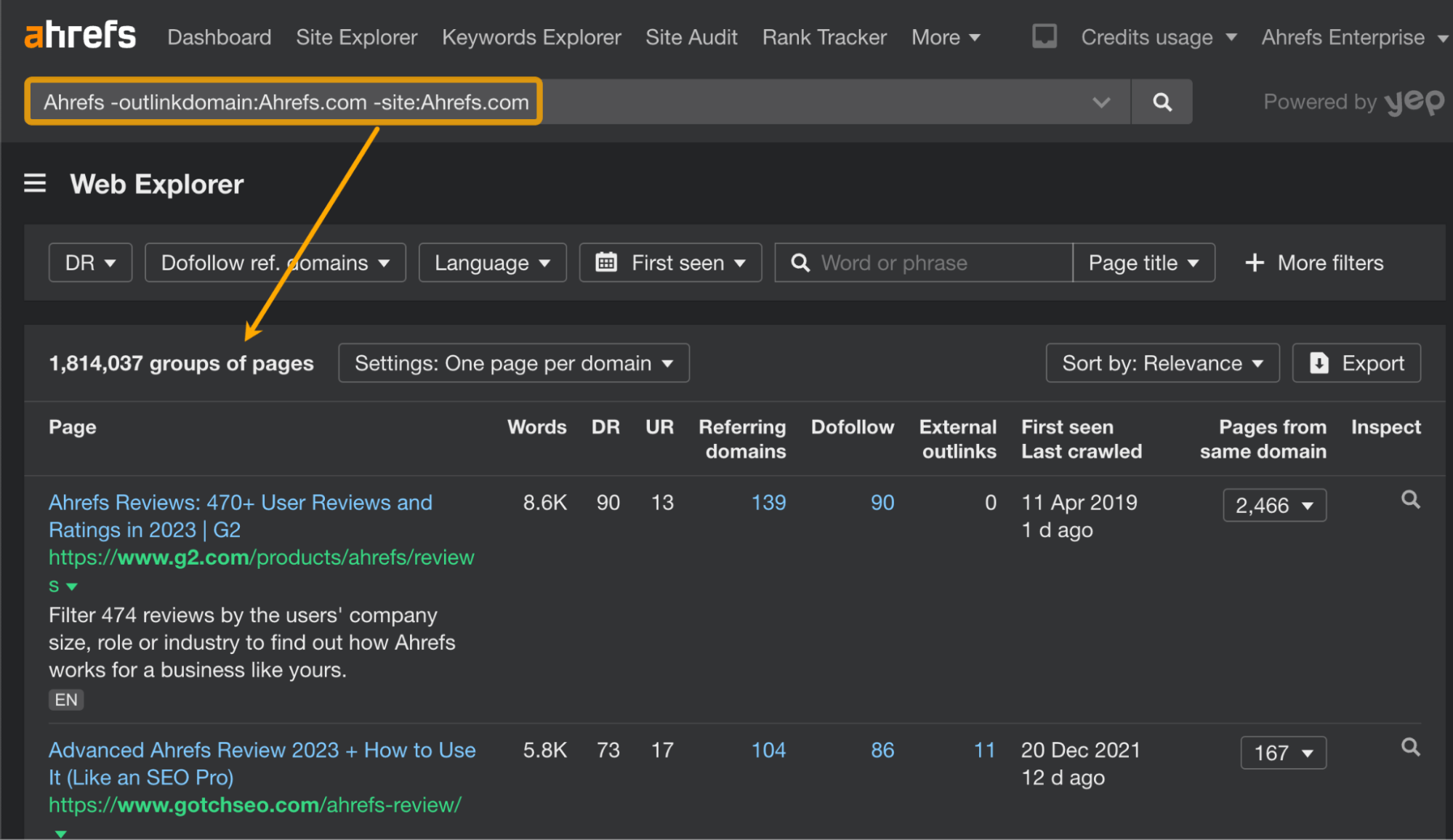
Task: Click the Ahrefs Reviews G2 link
Action: pyautogui.click(x=240, y=503)
